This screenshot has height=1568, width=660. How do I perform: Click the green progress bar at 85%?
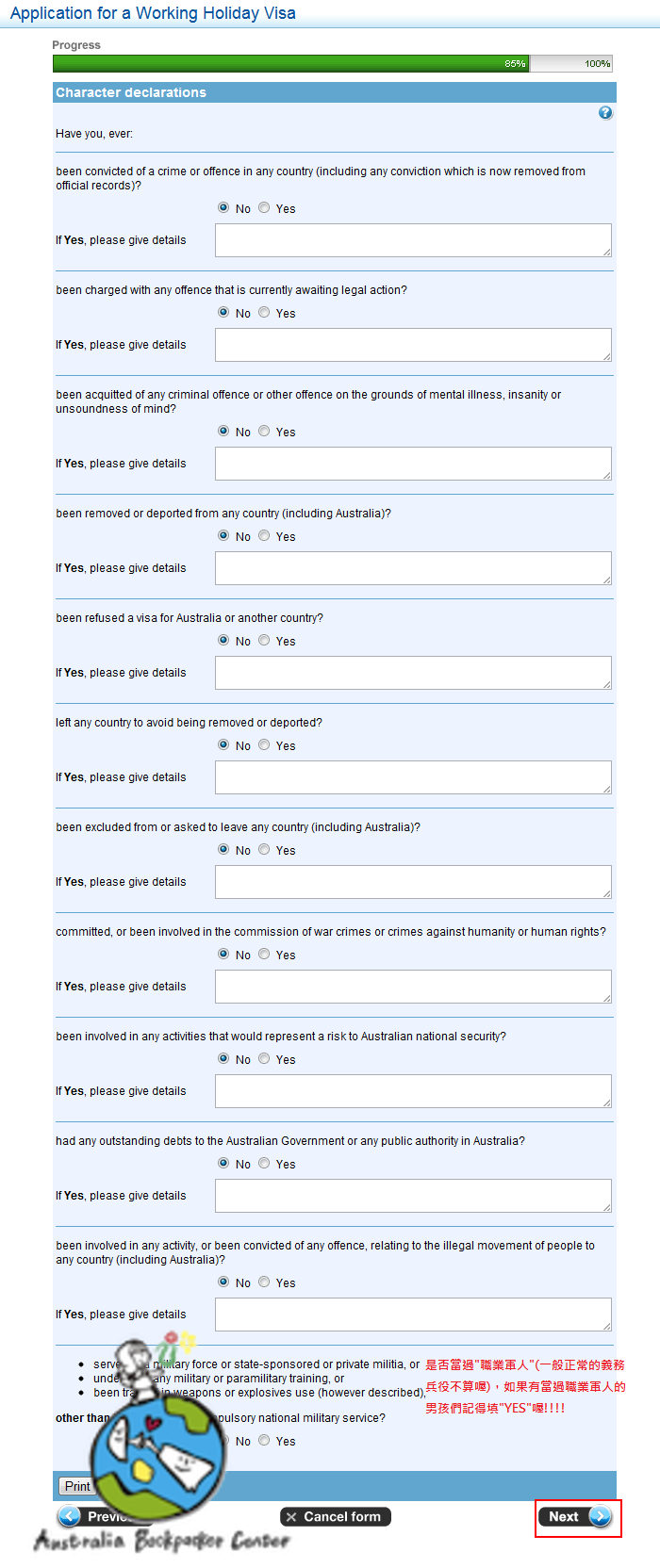[x=291, y=64]
